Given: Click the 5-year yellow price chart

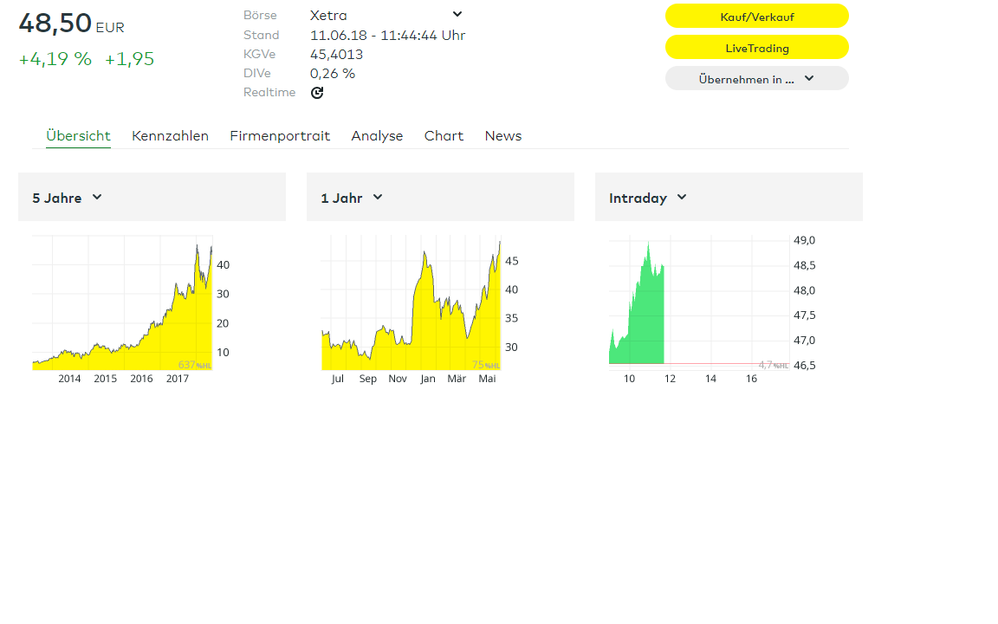Looking at the screenshot, I should (x=122, y=305).
